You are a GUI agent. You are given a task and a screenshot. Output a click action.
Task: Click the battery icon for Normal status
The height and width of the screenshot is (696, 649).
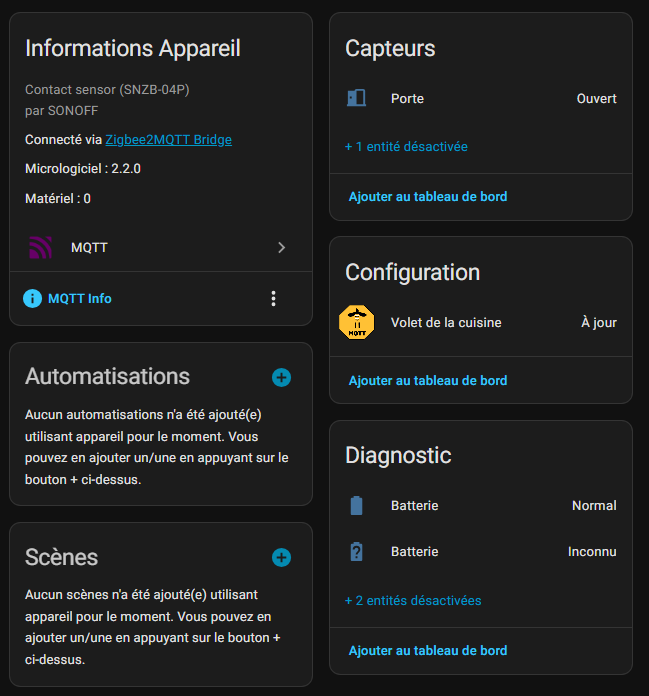click(x=356, y=506)
